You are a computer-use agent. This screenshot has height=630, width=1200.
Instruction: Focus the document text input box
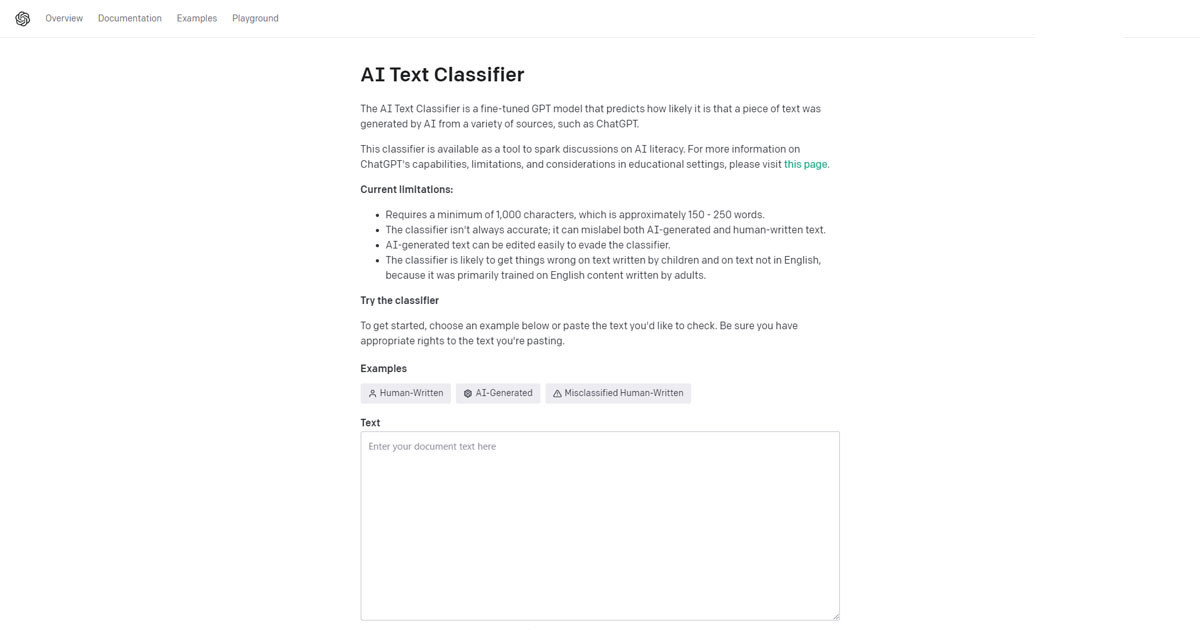(600, 525)
